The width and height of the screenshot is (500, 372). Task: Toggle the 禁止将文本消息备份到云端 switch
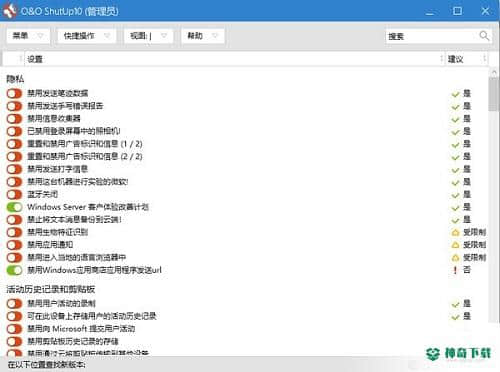[x=14, y=220]
